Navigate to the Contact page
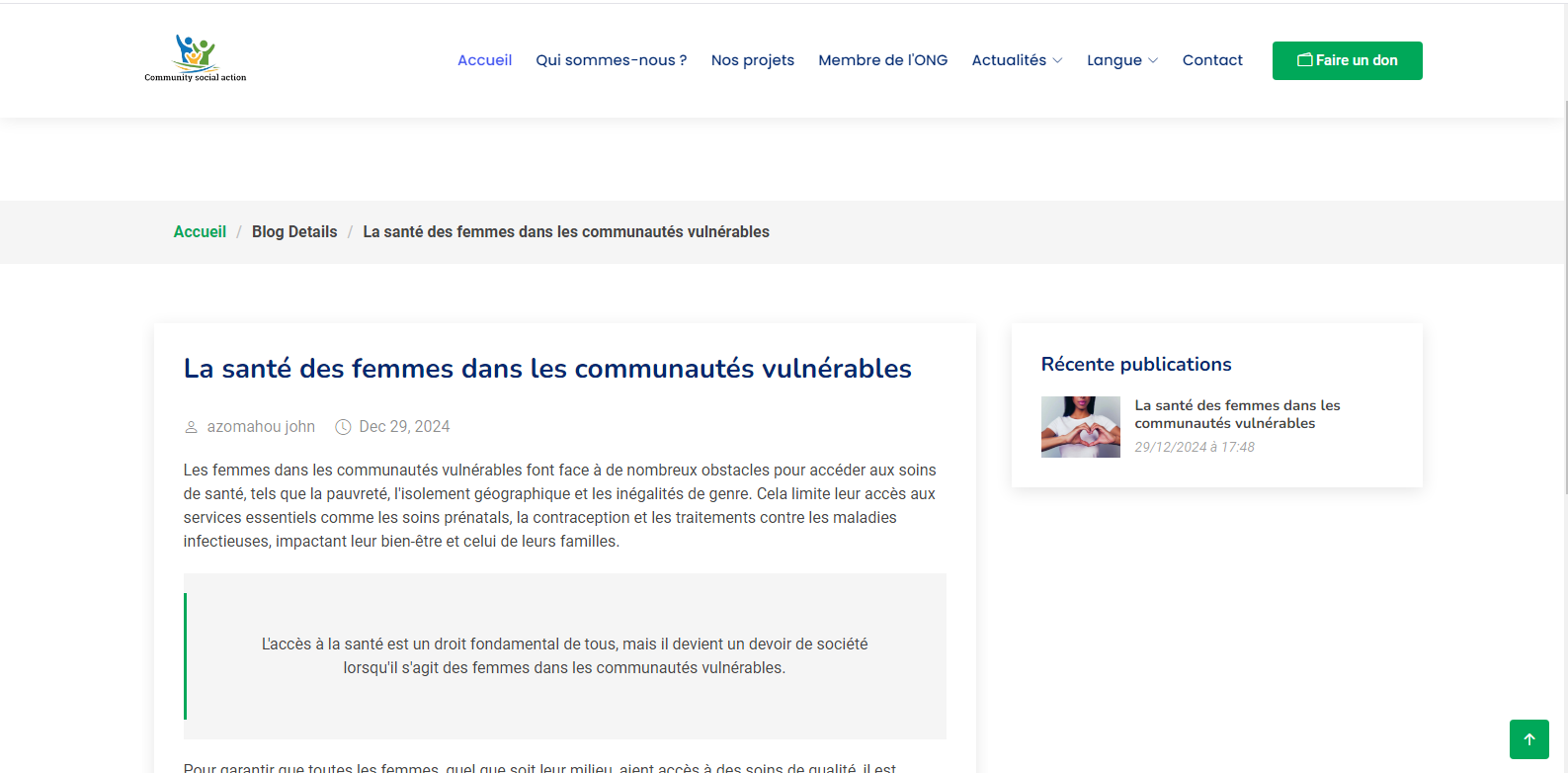This screenshot has width=1568, height=773. pyautogui.click(x=1212, y=60)
